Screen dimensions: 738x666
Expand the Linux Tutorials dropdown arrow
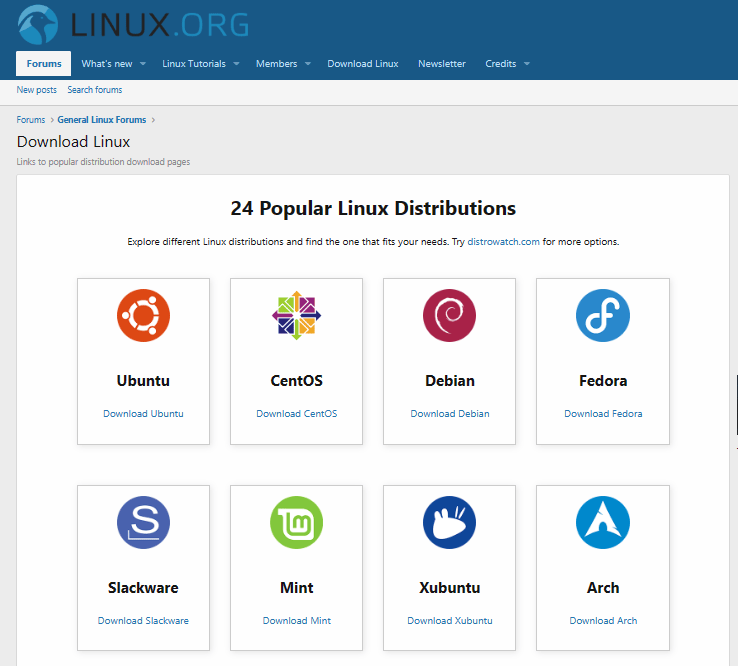[x=237, y=64]
